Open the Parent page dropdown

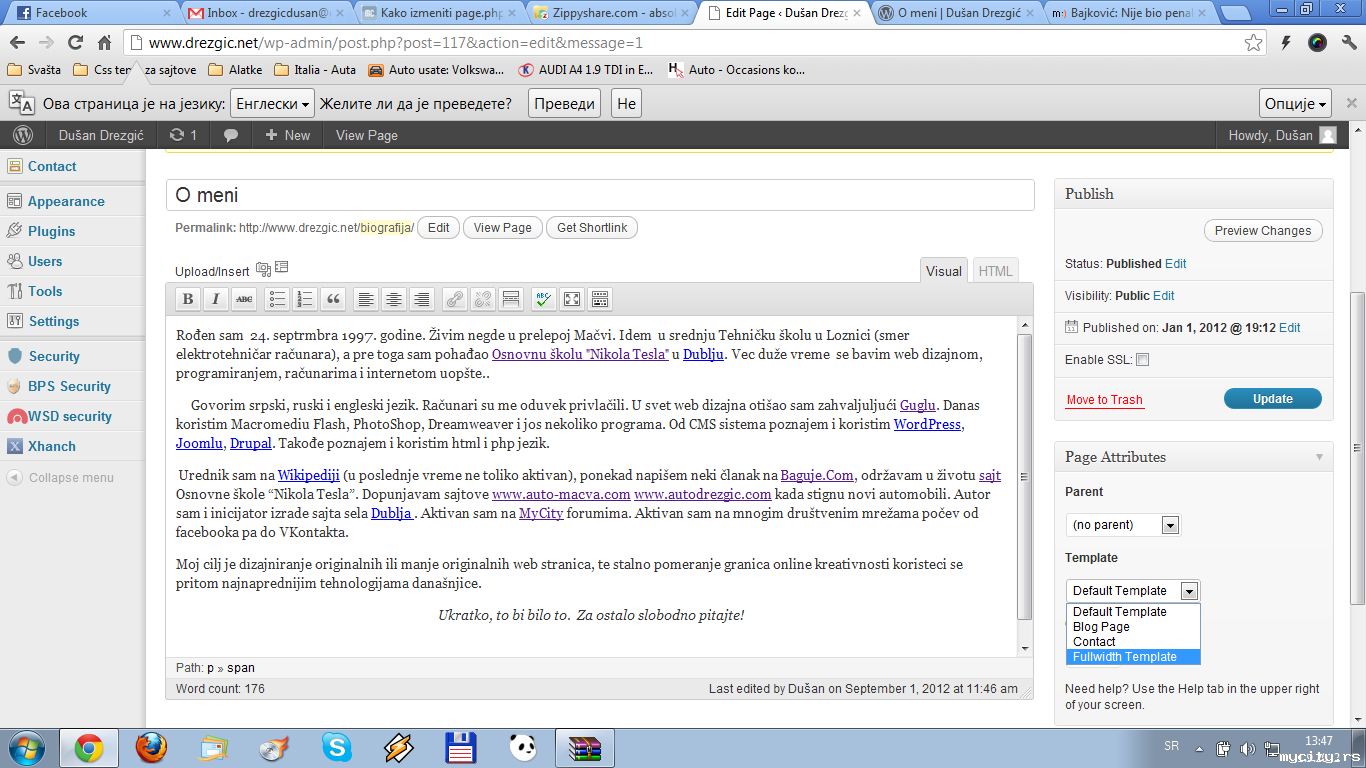coord(1124,525)
